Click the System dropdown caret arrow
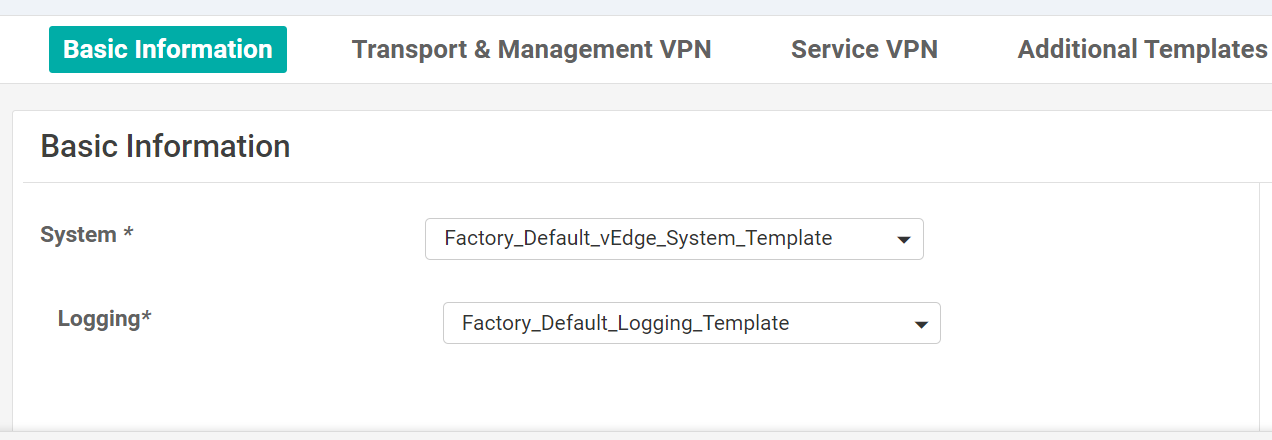The image size is (1272, 440). click(903, 240)
